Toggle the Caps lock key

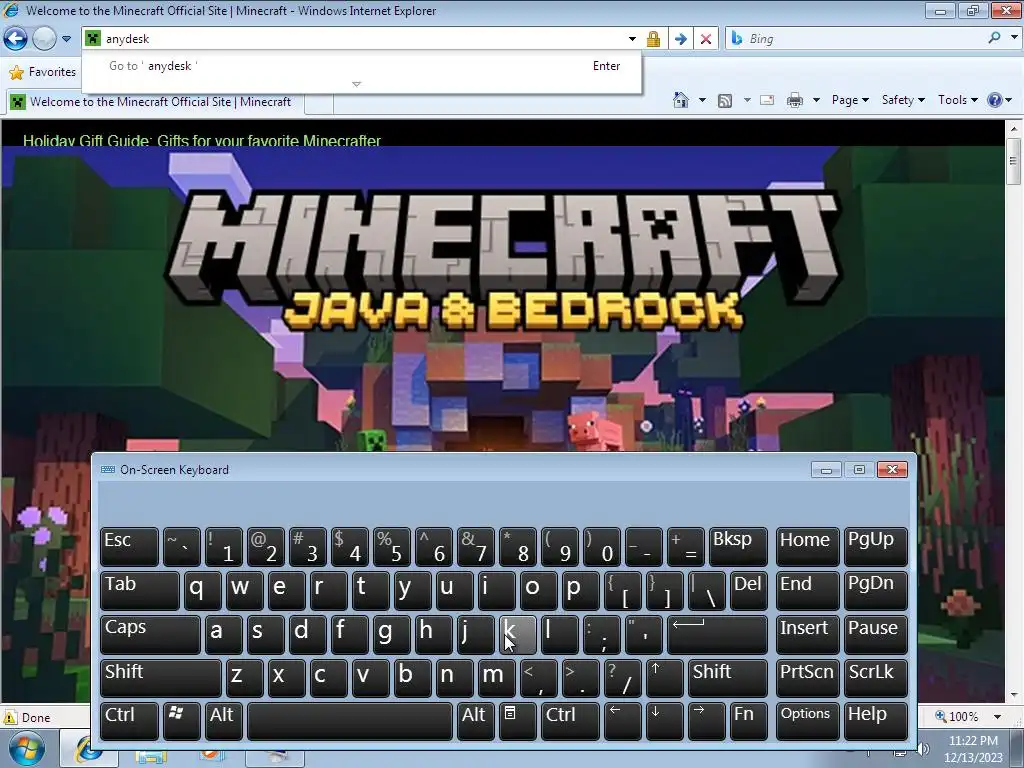[150, 634]
